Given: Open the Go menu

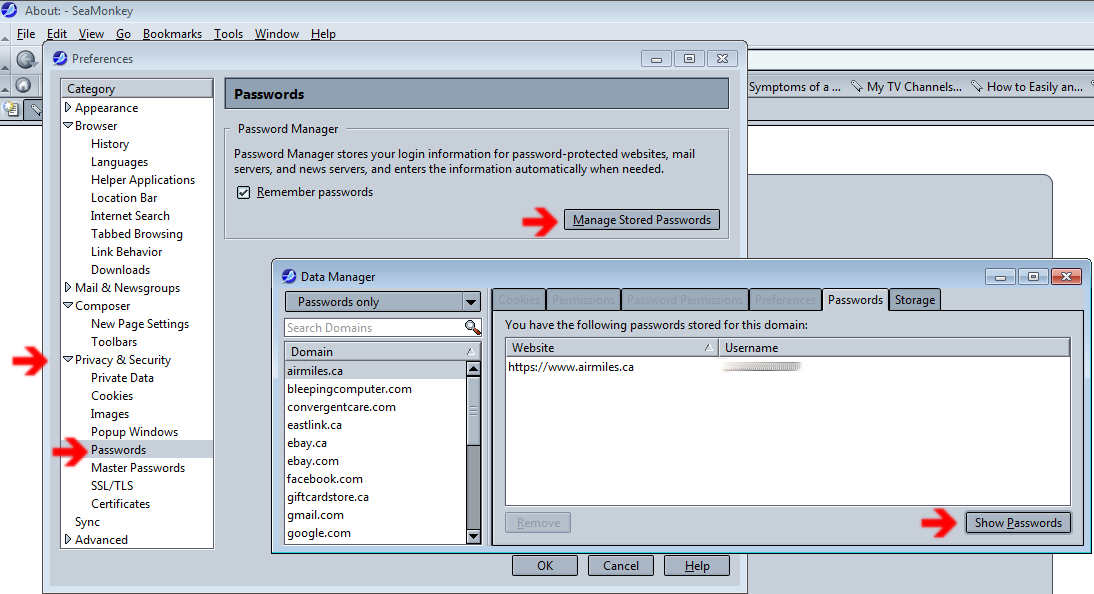Looking at the screenshot, I should [x=123, y=34].
